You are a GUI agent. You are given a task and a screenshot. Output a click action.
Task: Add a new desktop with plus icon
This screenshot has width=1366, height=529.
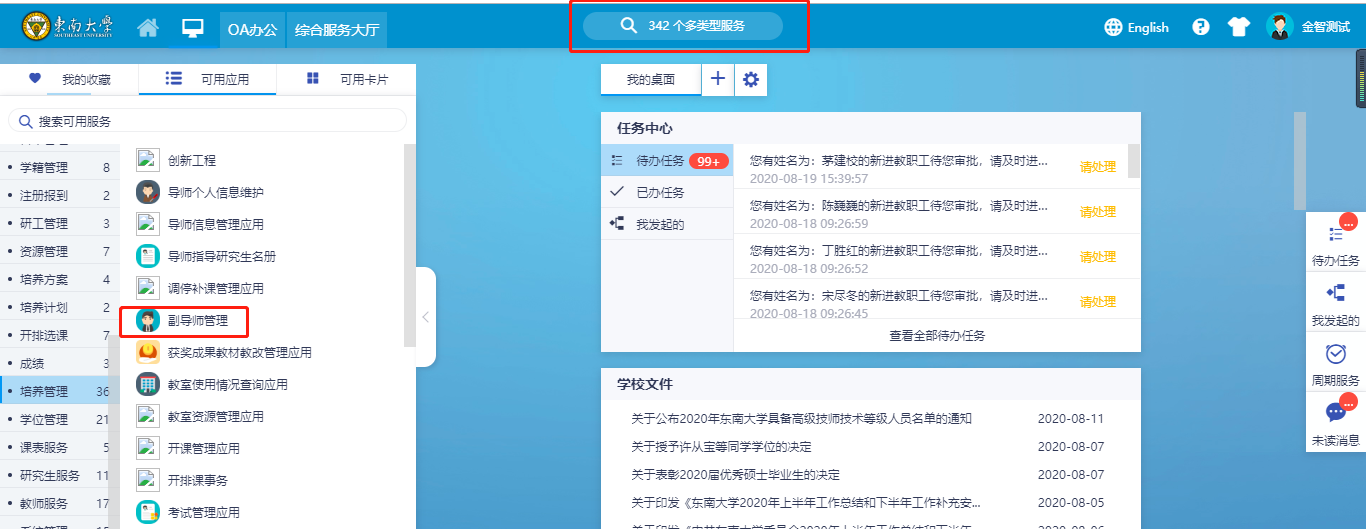point(717,80)
